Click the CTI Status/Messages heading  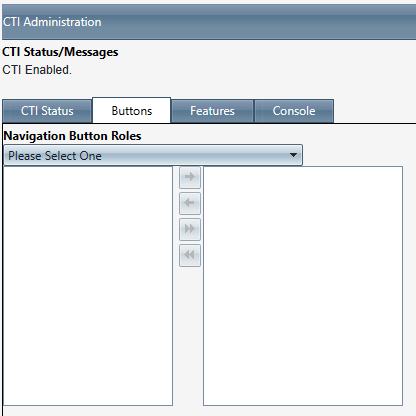60,52
